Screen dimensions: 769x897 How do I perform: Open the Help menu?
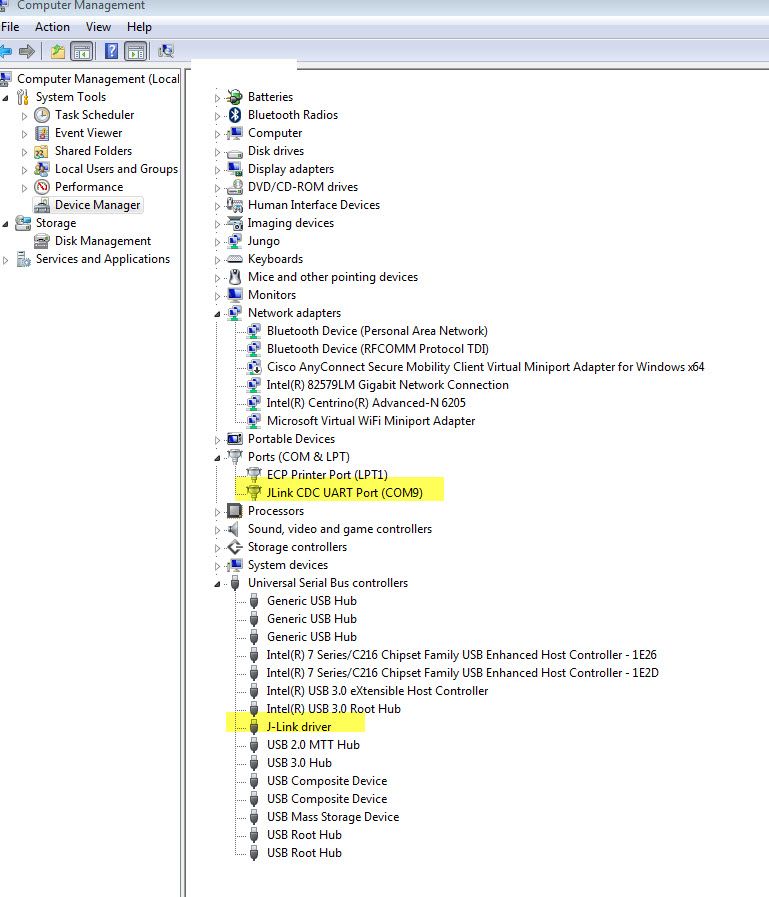139,27
